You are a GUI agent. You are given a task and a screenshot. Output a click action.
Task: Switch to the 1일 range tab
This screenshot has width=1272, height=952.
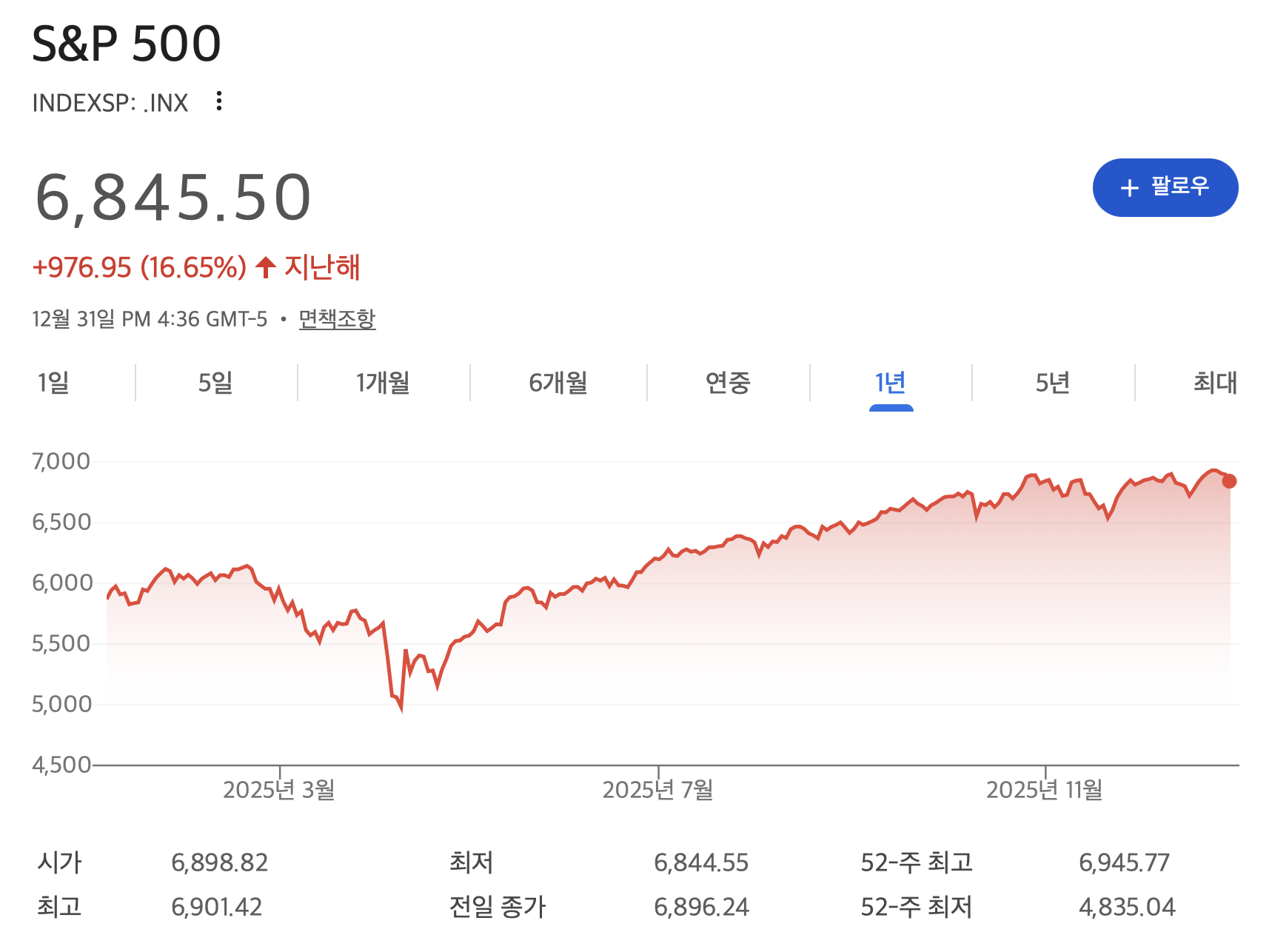pyautogui.click(x=53, y=383)
